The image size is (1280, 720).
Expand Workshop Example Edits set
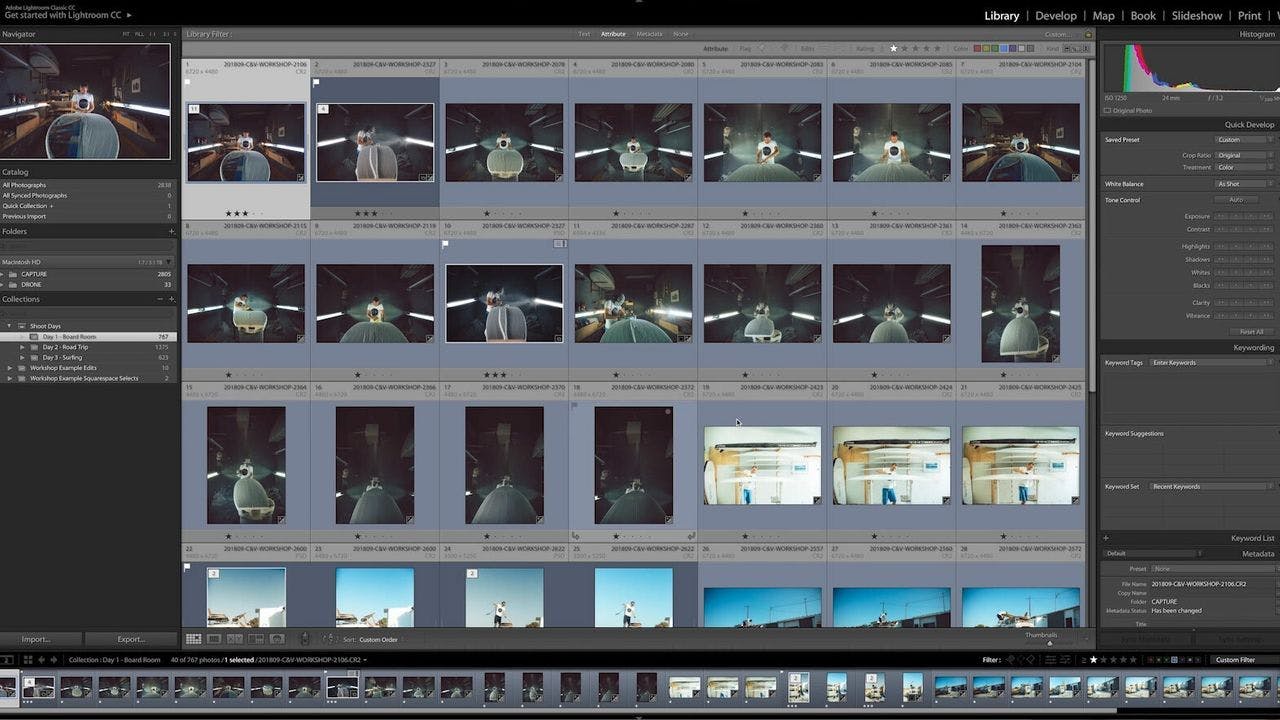pyautogui.click(x=10, y=368)
